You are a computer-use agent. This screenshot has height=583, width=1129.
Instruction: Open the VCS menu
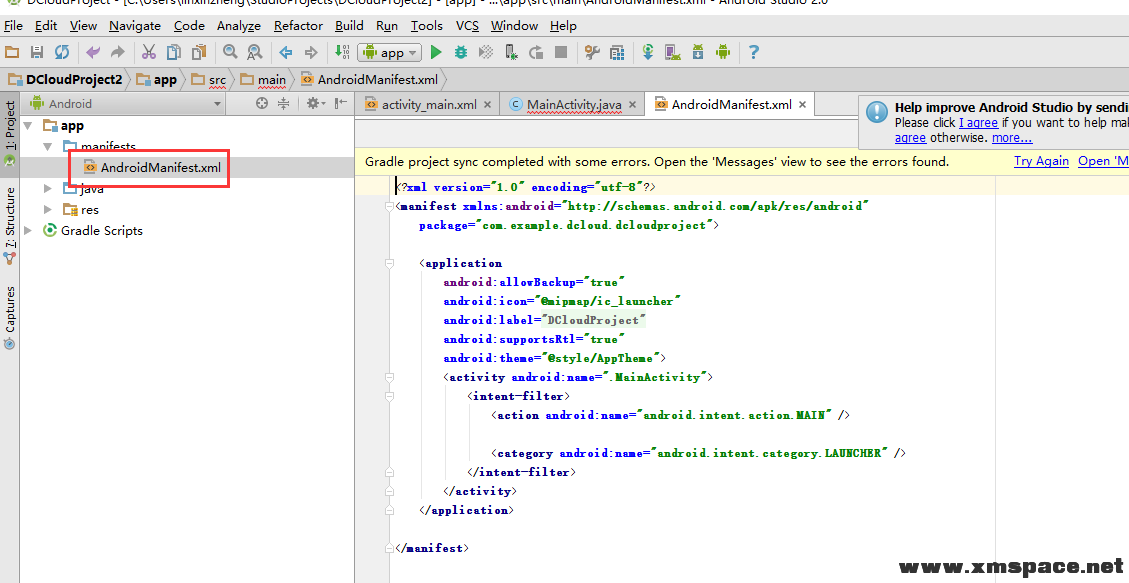pyautogui.click(x=467, y=26)
